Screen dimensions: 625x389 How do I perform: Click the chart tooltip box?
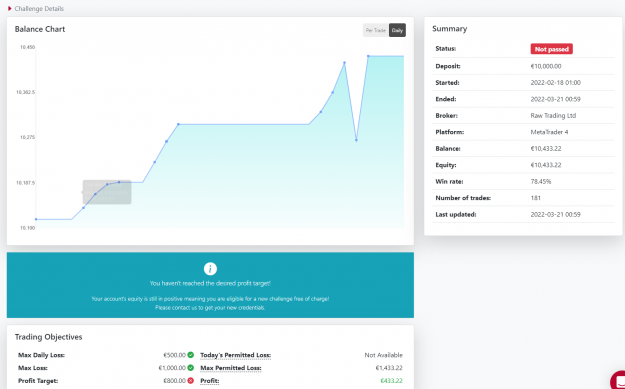pos(107,192)
